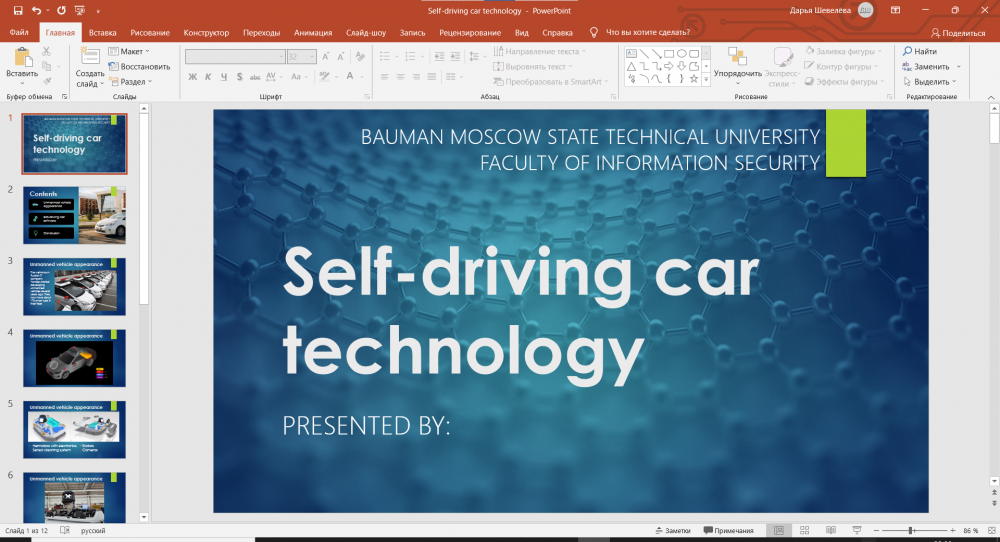Click the line spacing icon
1000x542 pixels.
474,57
